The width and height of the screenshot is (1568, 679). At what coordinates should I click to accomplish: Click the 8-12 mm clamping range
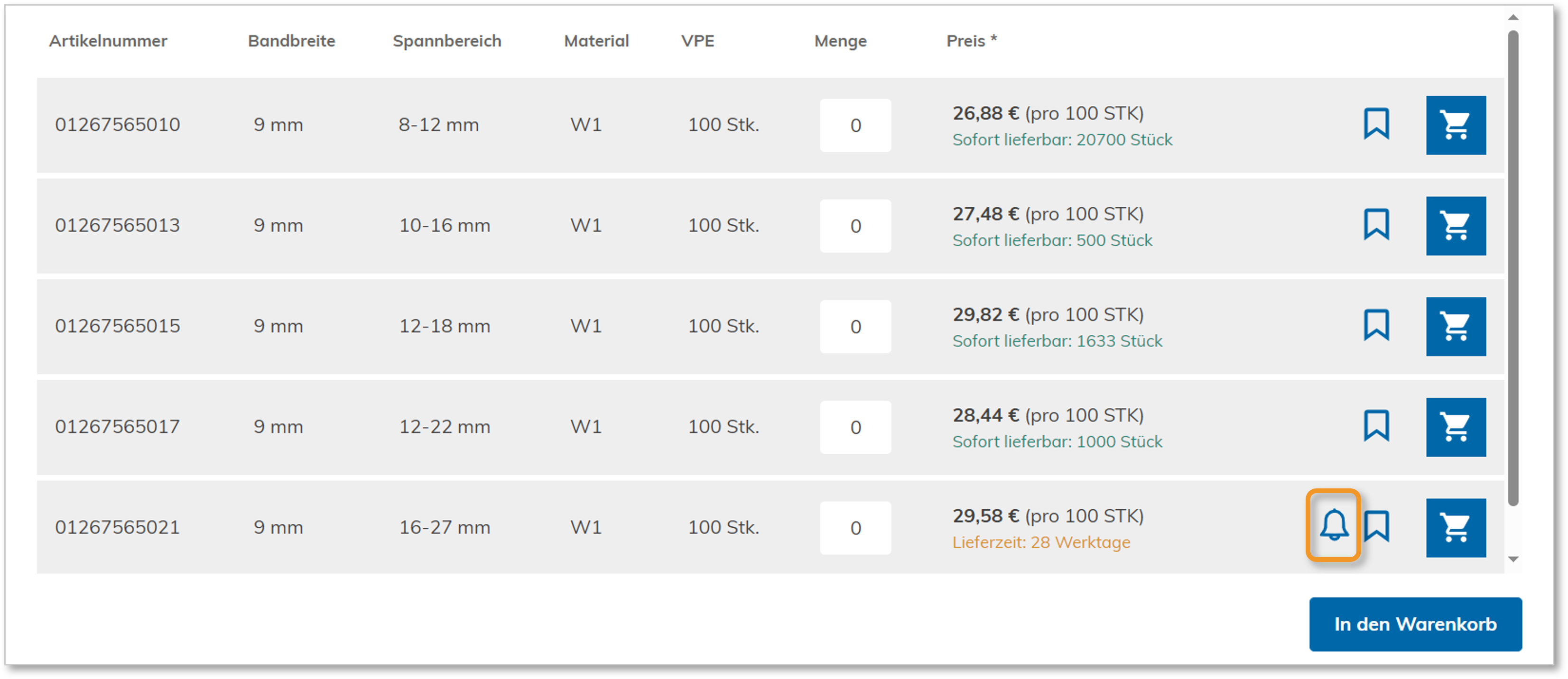click(439, 125)
